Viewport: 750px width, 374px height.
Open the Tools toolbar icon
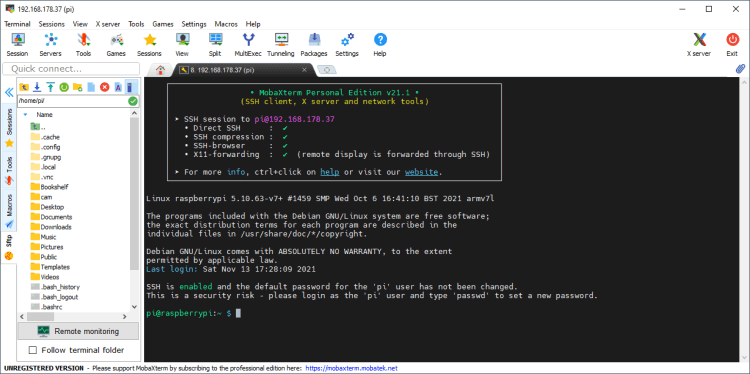tap(83, 44)
